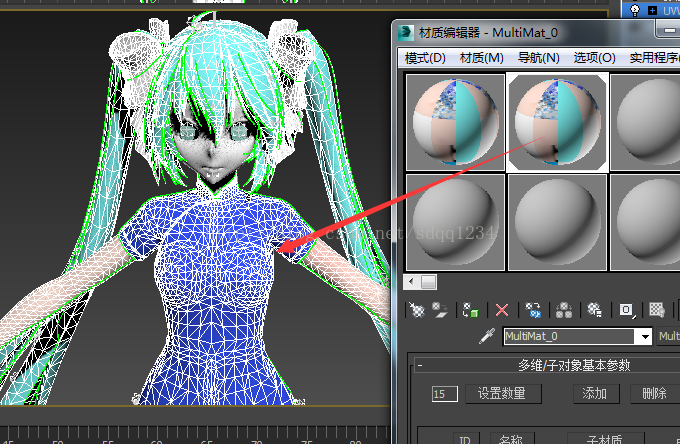Screen dimensions: 680x444
Task: Select the highlighted second textured sample slot
Action: pos(557,122)
